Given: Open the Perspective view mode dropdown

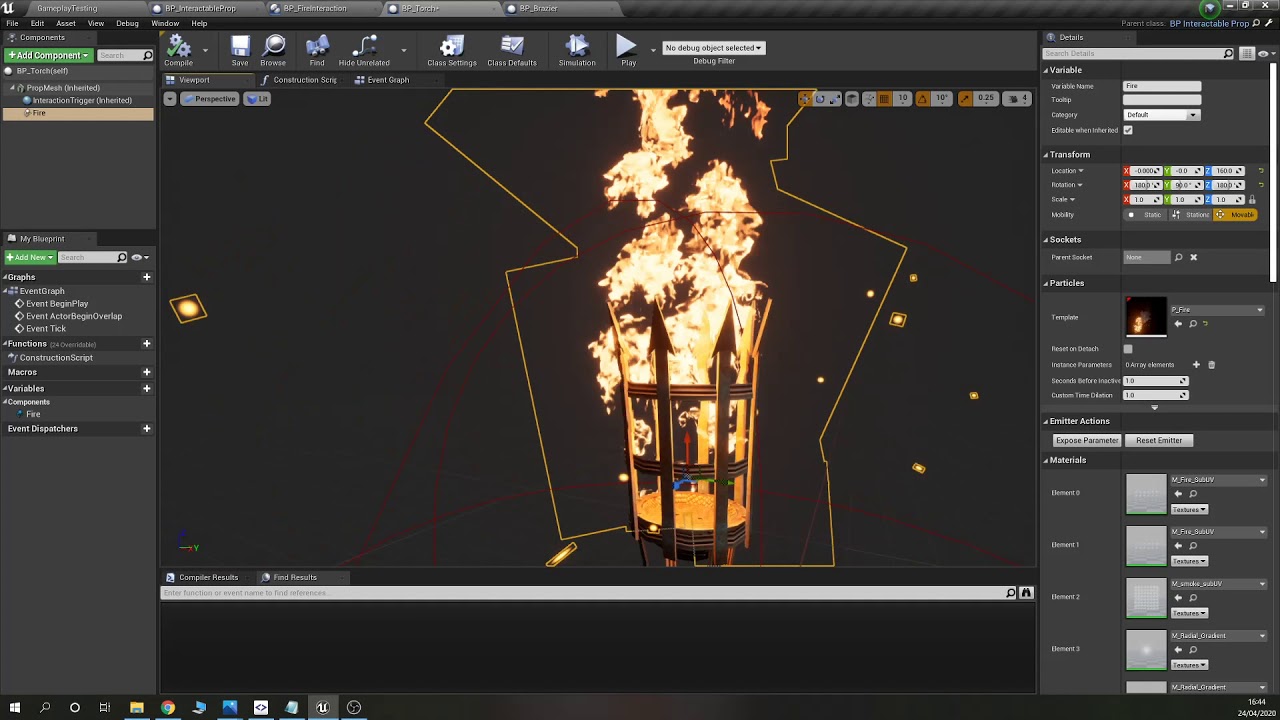Looking at the screenshot, I should click(210, 99).
